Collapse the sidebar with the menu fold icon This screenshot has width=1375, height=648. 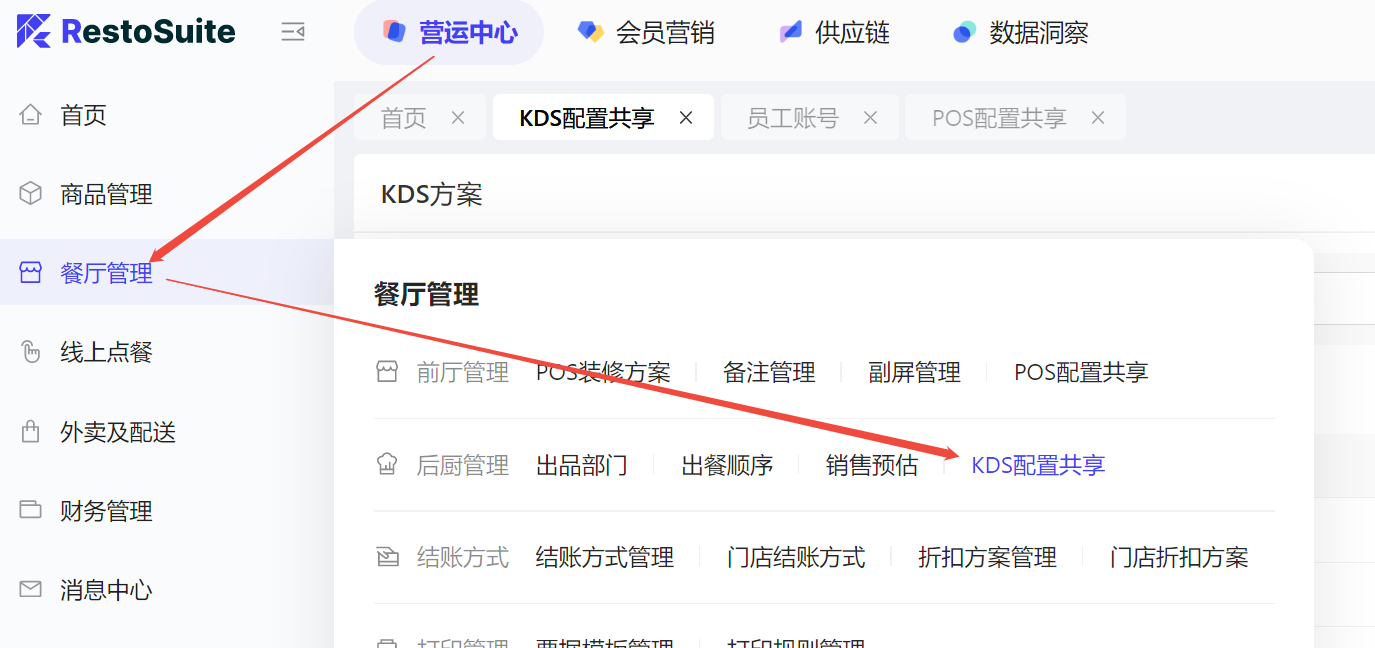292,32
